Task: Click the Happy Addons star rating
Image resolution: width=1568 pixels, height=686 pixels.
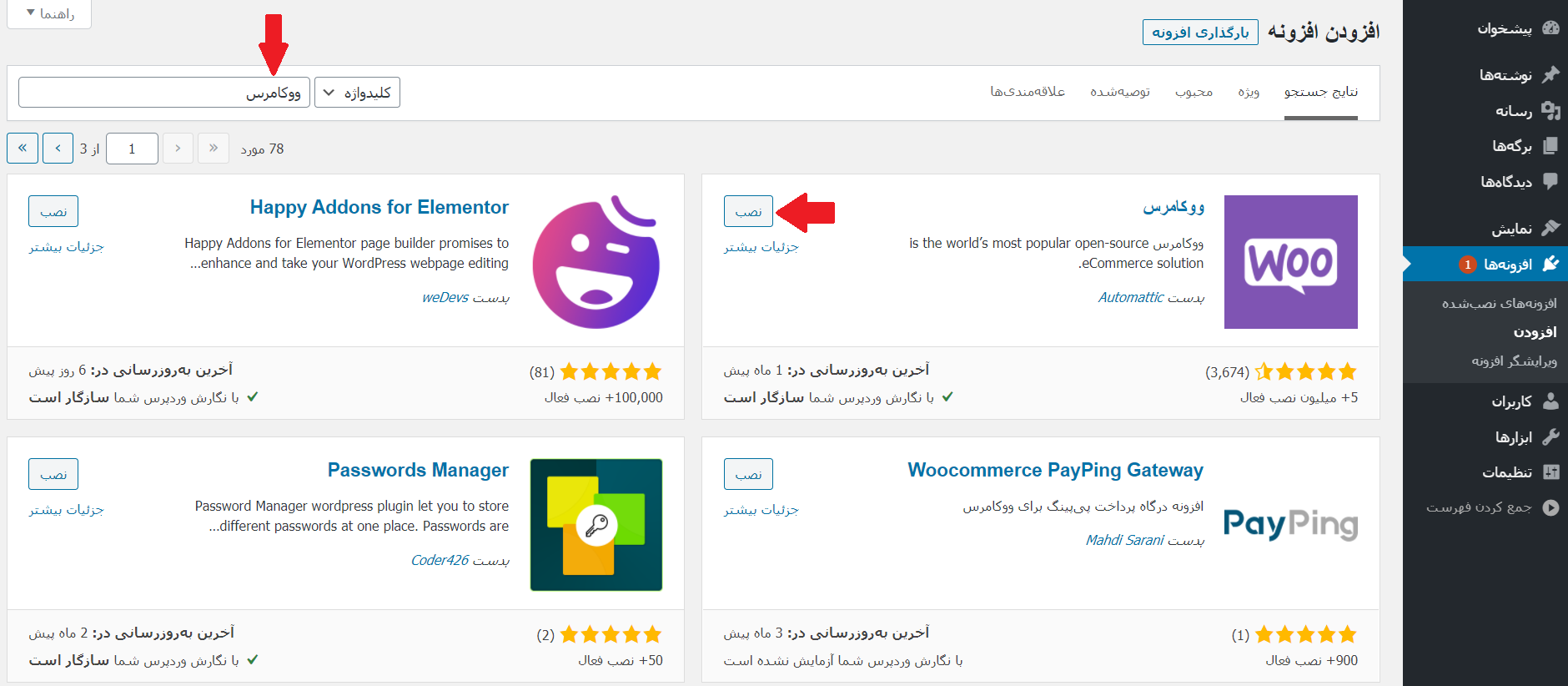Action: (611, 371)
